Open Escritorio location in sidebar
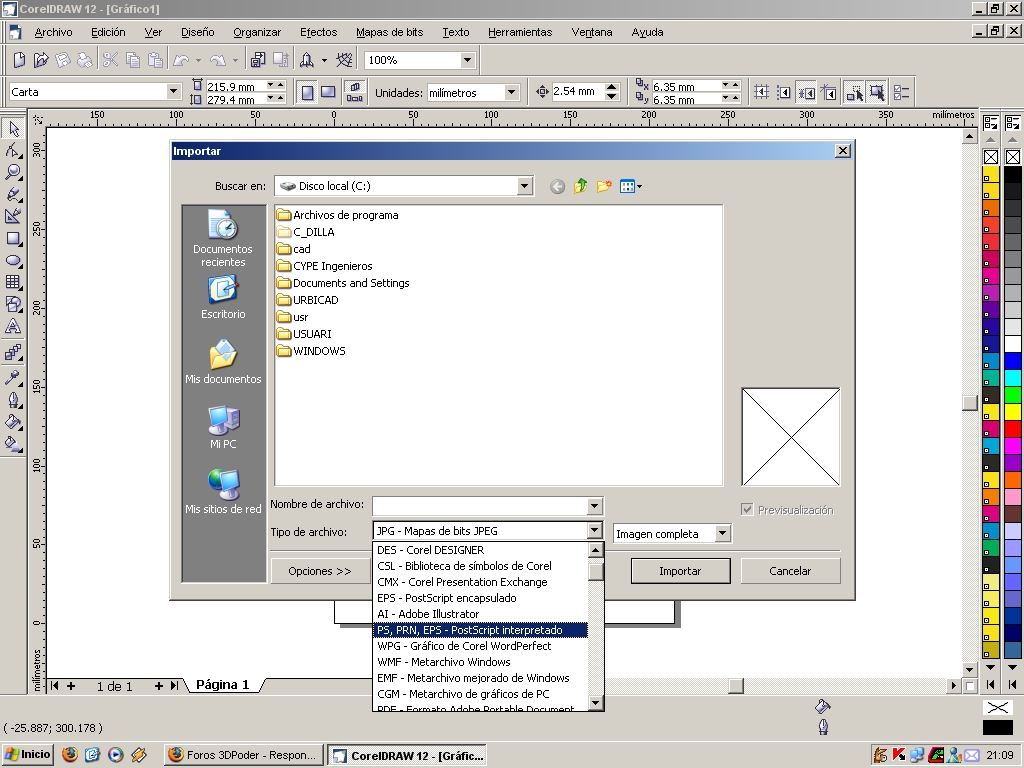Image resolution: width=1024 pixels, height=768 pixels. click(223, 298)
